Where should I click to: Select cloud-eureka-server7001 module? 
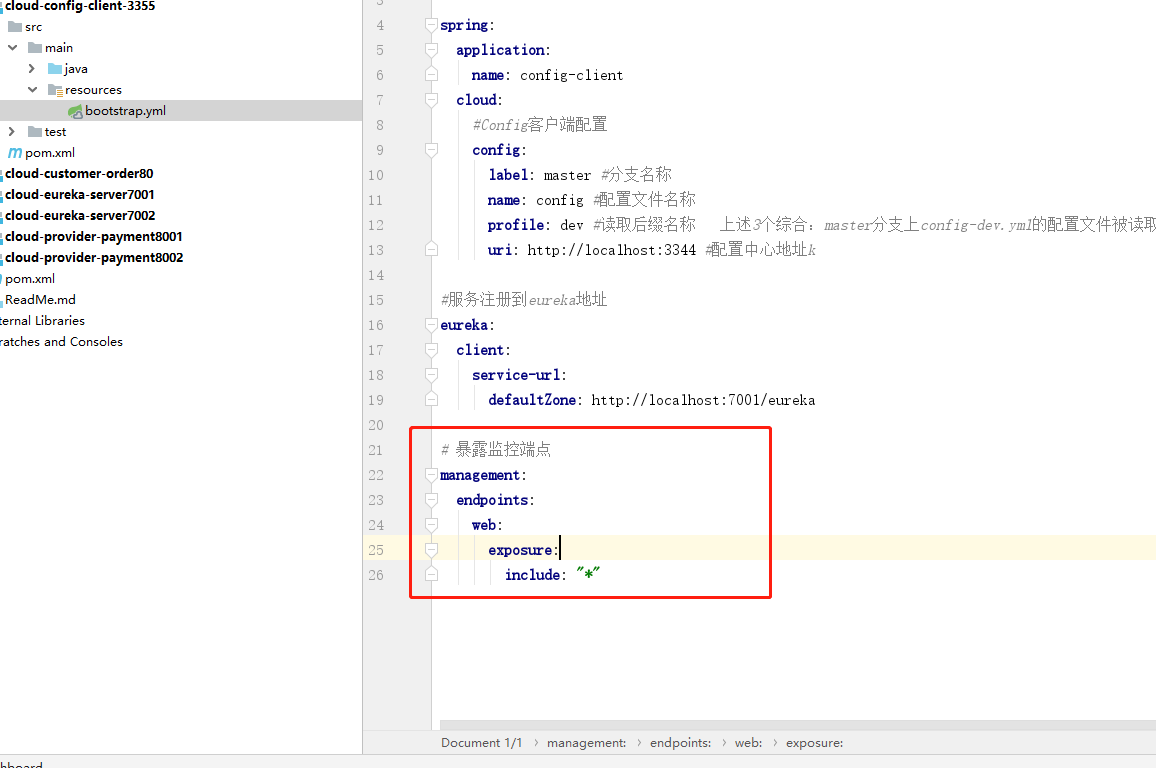point(80,195)
